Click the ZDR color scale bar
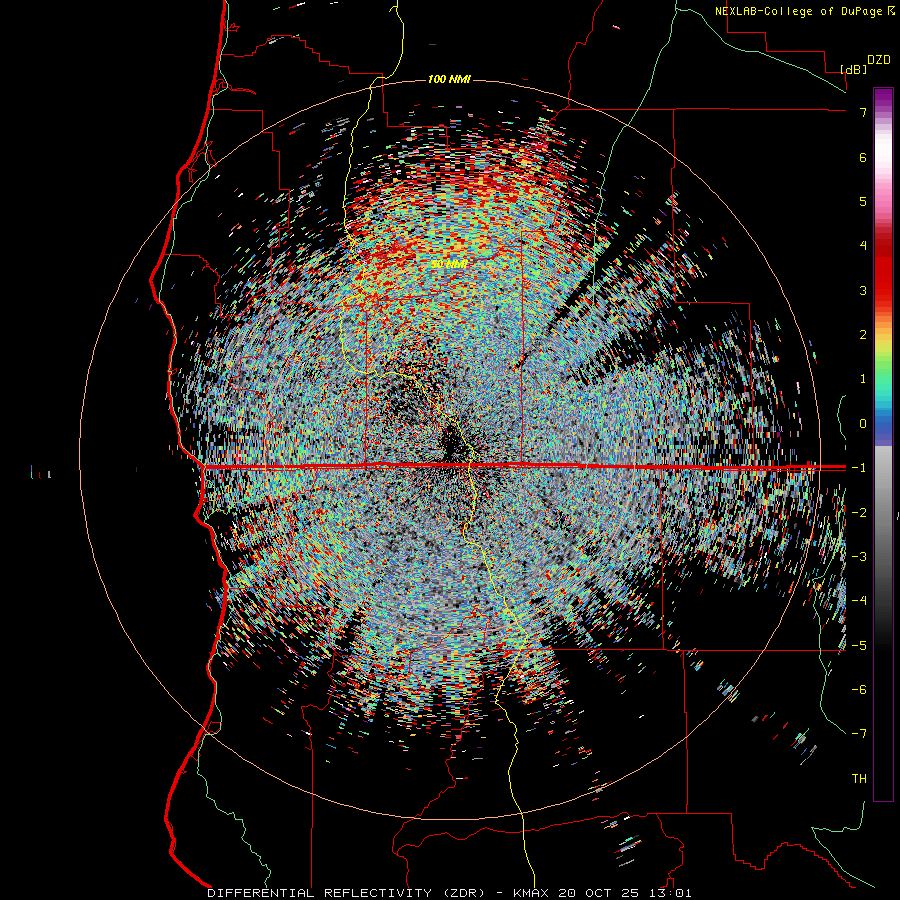Screen dimensions: 900x900 (x=883, y=444)
